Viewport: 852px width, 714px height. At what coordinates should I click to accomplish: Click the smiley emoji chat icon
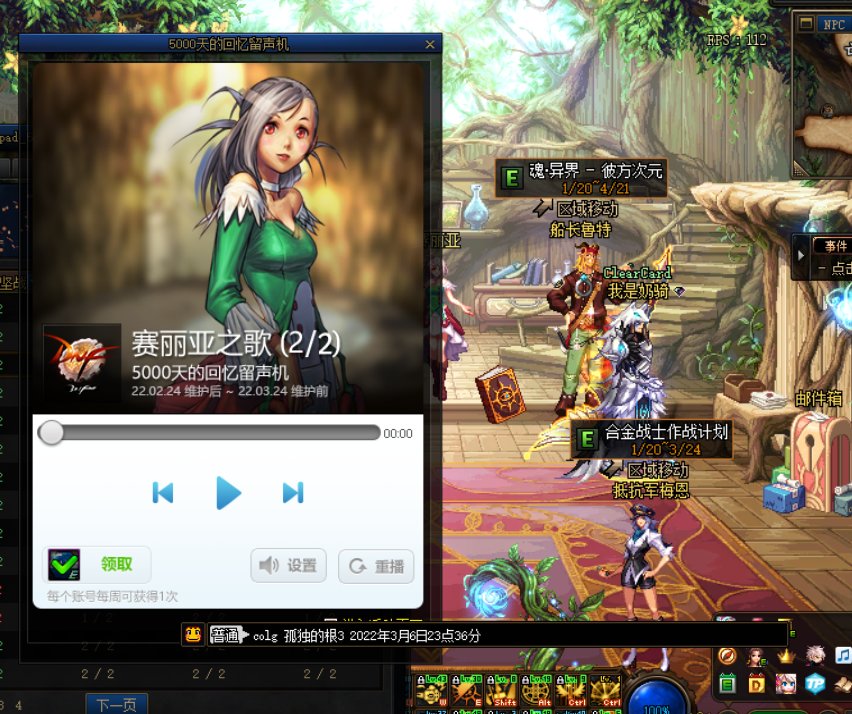(x=193, y=634)
